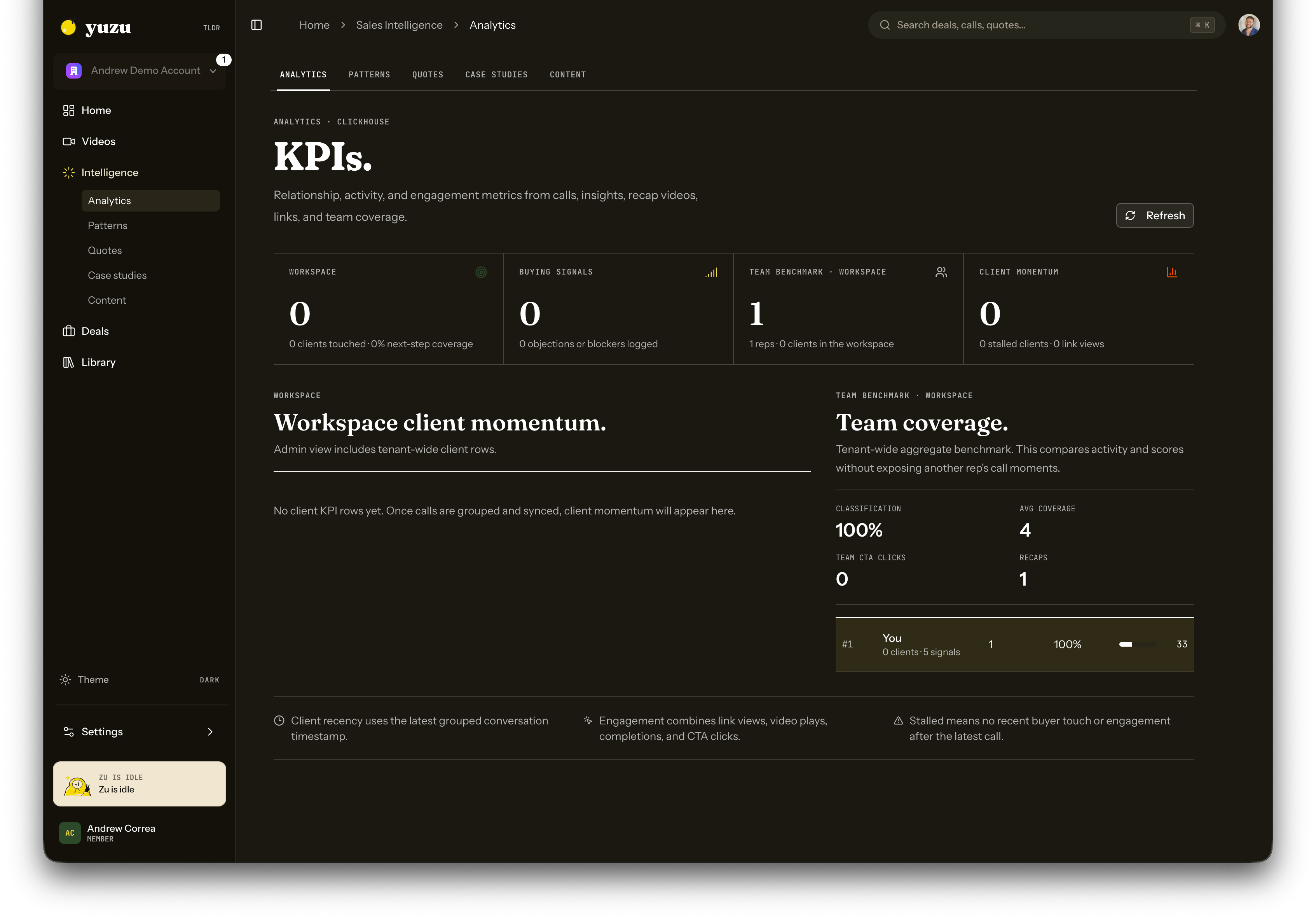This screenshot has width=1316, height=920.
Task: Click the 100% classification value
Action: click(859, 530)
